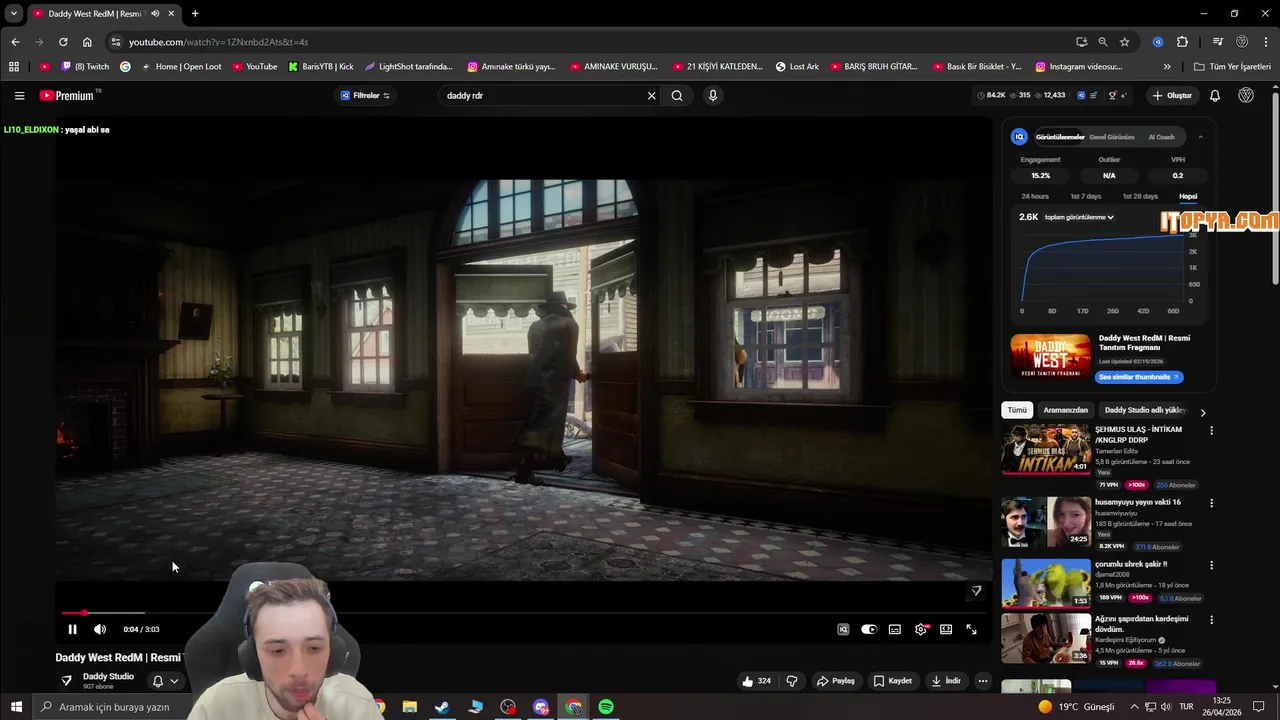Show 1st 28 days view range
Screen dimensions: 1280x720
click(1140, 196)
